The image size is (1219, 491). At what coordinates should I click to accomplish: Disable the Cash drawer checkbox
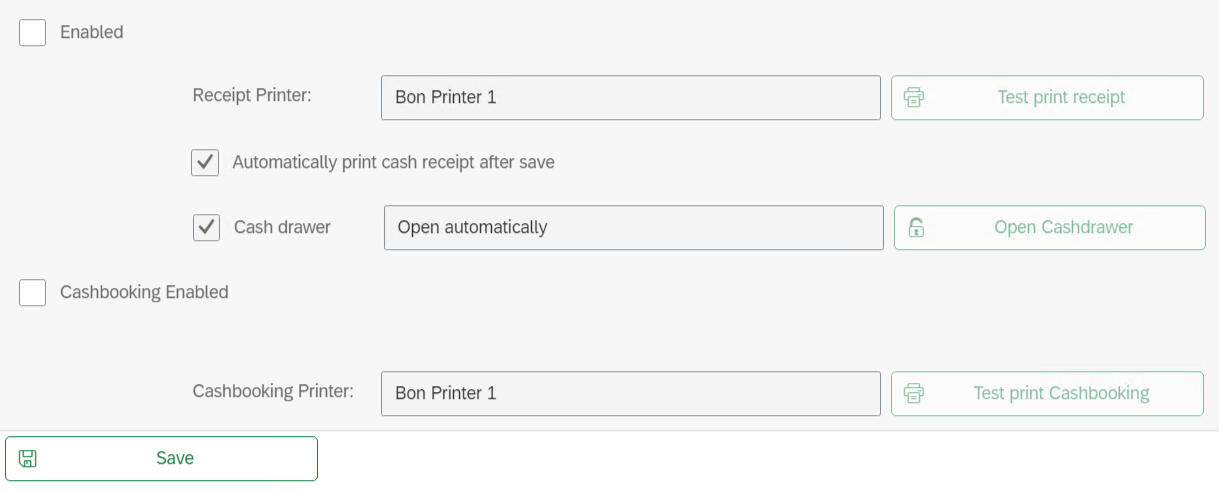pyautogui.click(x=207, y=228)
